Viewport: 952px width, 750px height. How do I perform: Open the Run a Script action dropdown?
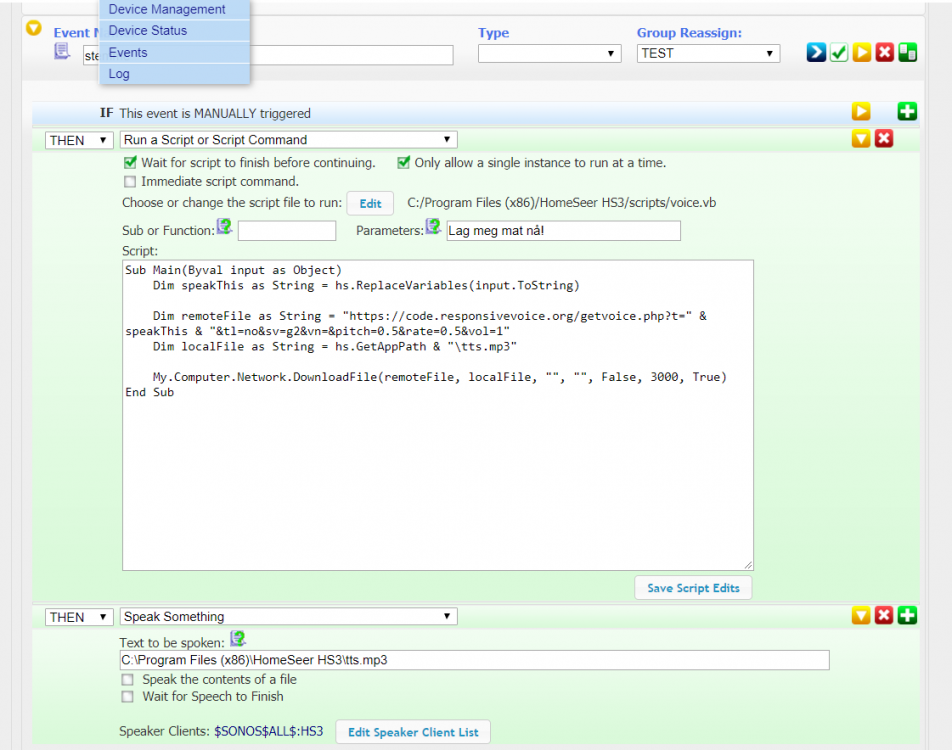point(288,140)
